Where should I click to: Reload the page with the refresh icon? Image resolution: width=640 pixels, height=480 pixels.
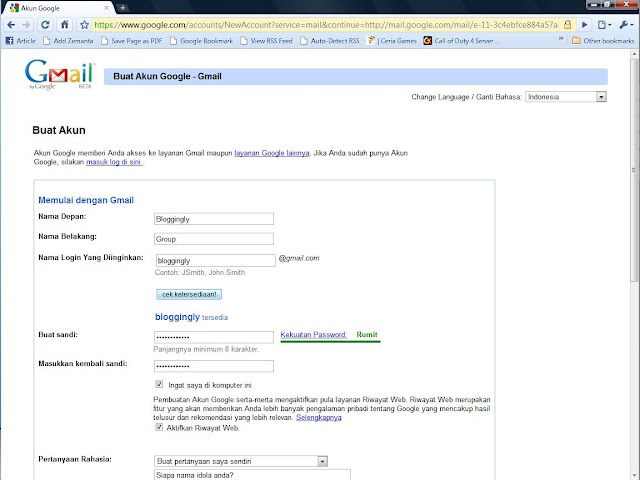(45, 25)
